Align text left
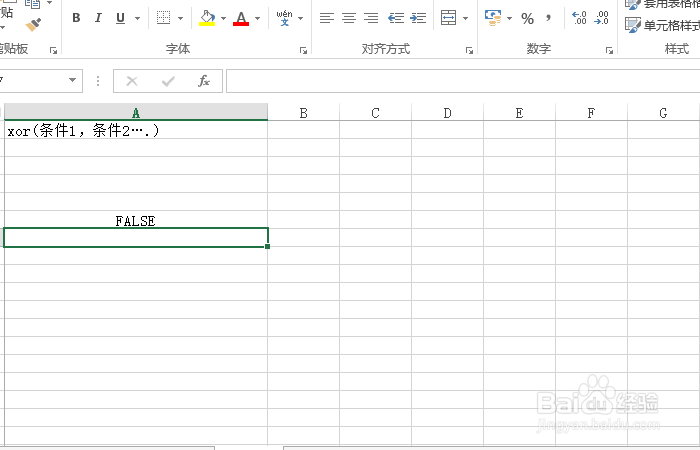 [x=327, y=18]
